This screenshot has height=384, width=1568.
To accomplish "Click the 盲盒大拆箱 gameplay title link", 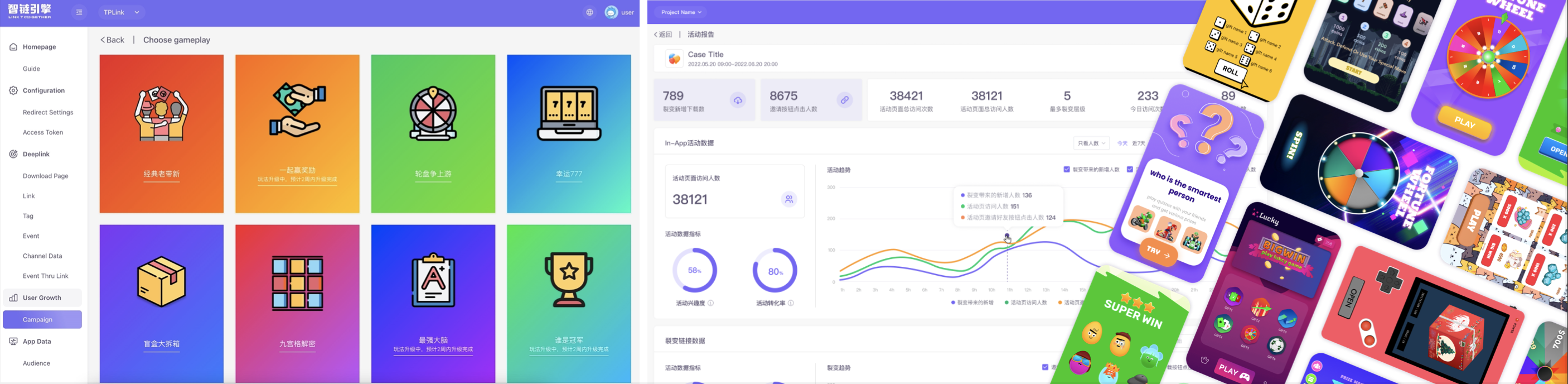I will [161, 344].
